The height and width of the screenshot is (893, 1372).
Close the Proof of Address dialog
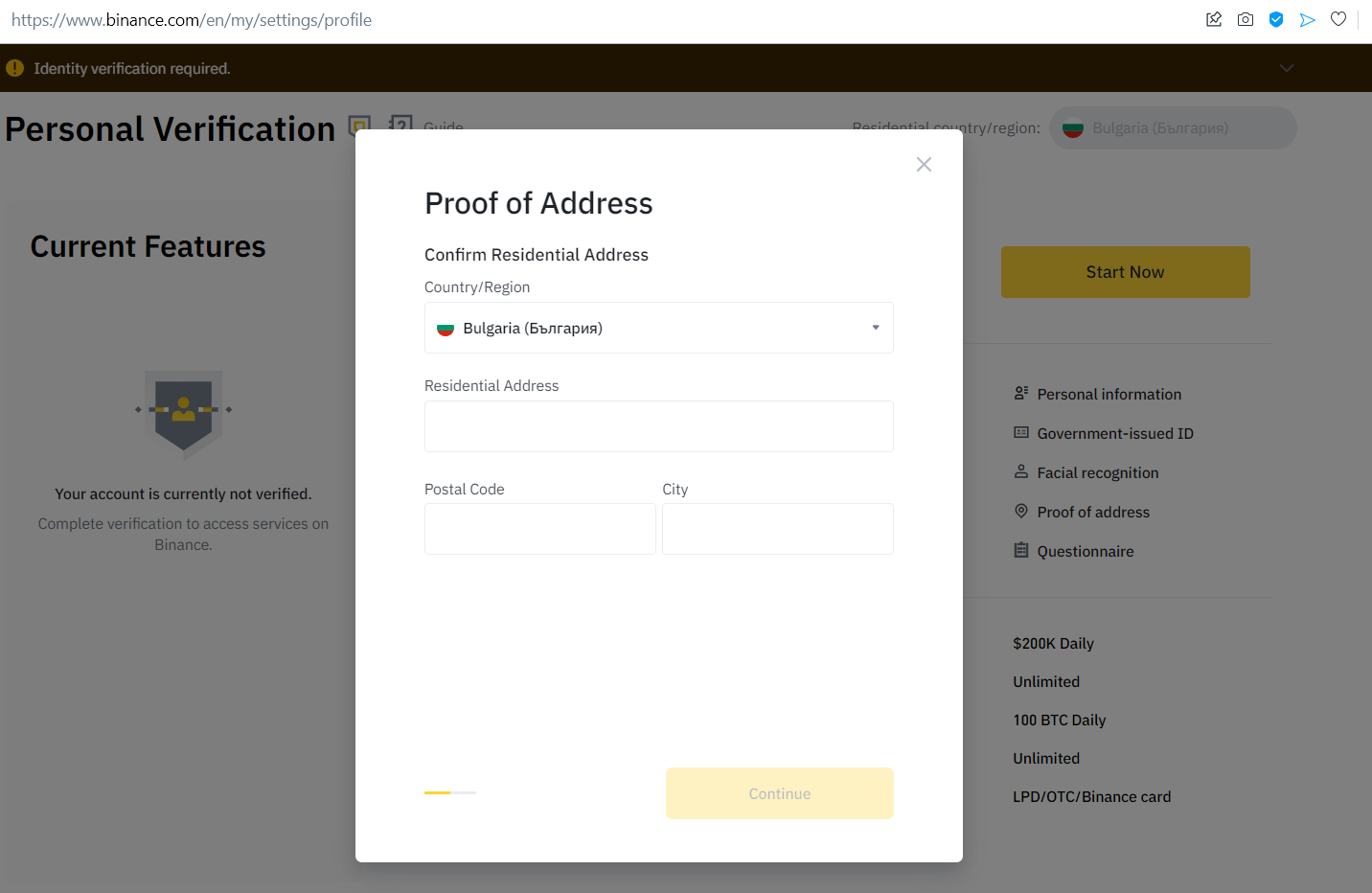tap(924, 165)
